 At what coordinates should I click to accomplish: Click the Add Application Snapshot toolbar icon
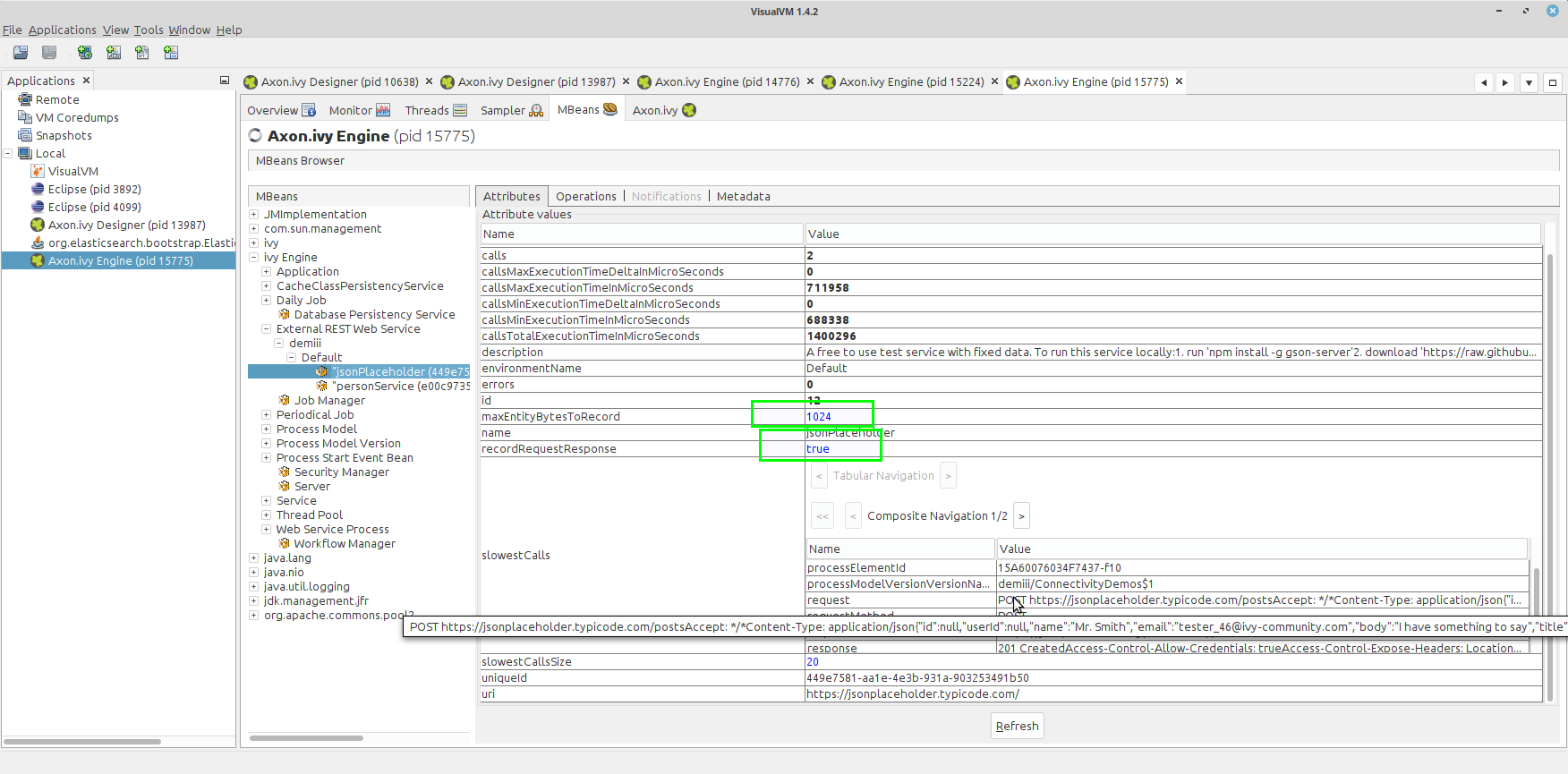click(171, 53)
